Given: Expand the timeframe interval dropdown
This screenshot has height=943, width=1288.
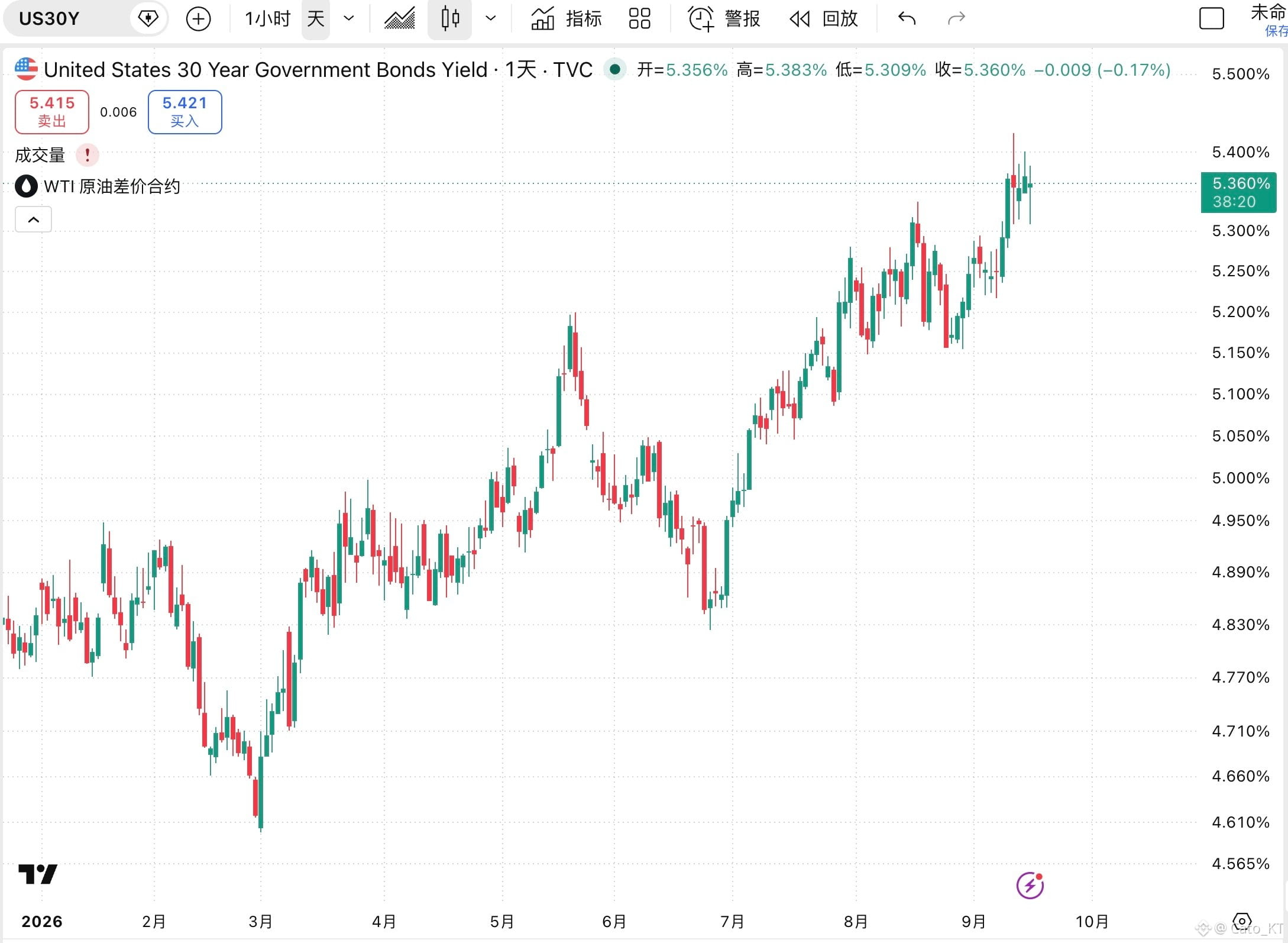Looking at the screenshot, I should [x=349, y=19].
